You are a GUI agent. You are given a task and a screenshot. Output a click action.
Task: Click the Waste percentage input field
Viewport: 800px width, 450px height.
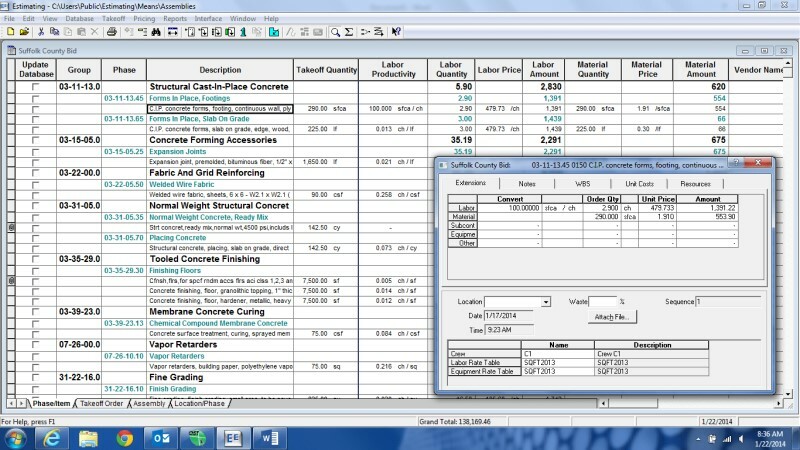pos(602,301)
